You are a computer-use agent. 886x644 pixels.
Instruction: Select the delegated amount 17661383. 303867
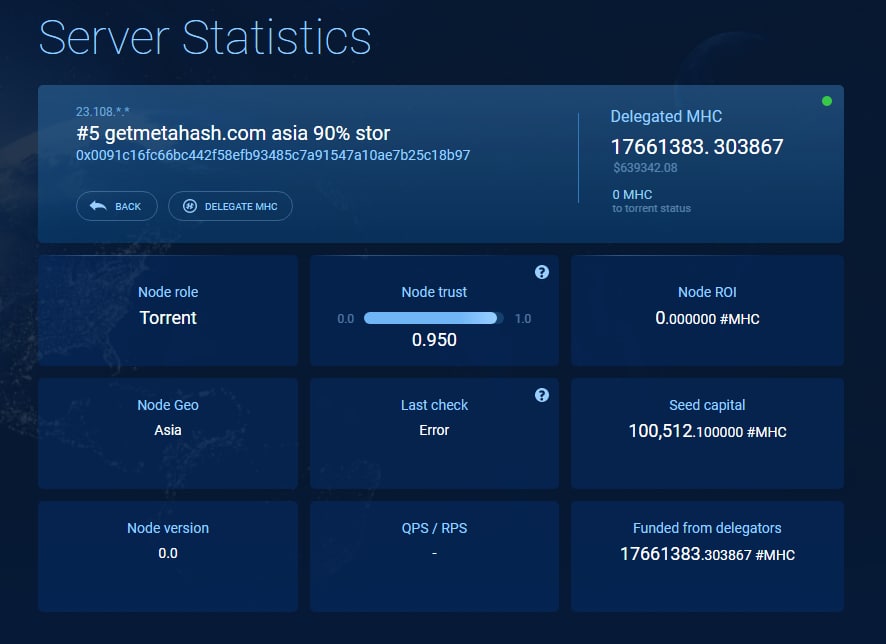point(697,147)
